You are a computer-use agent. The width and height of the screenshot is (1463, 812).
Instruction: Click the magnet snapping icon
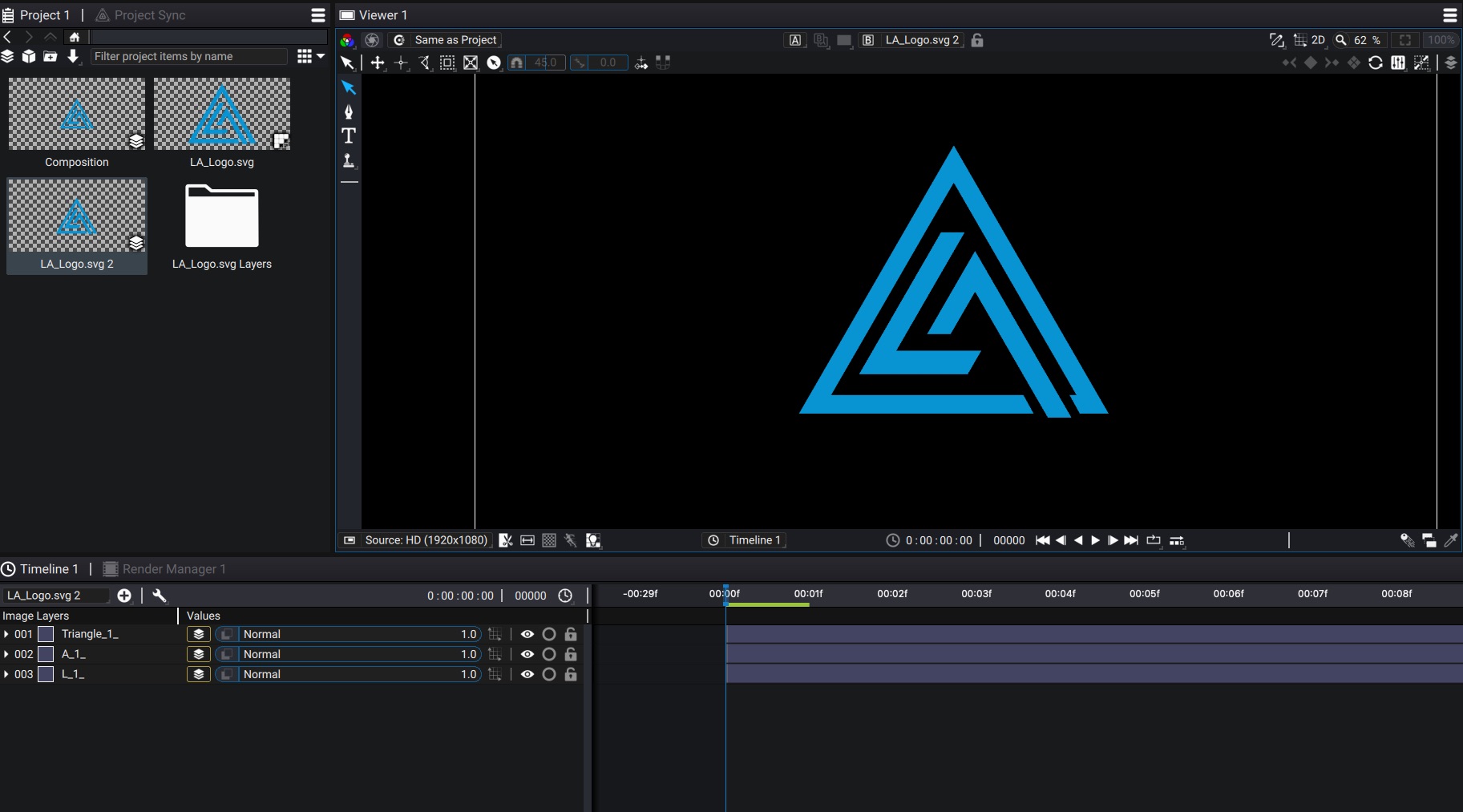[x=517, y=63]
